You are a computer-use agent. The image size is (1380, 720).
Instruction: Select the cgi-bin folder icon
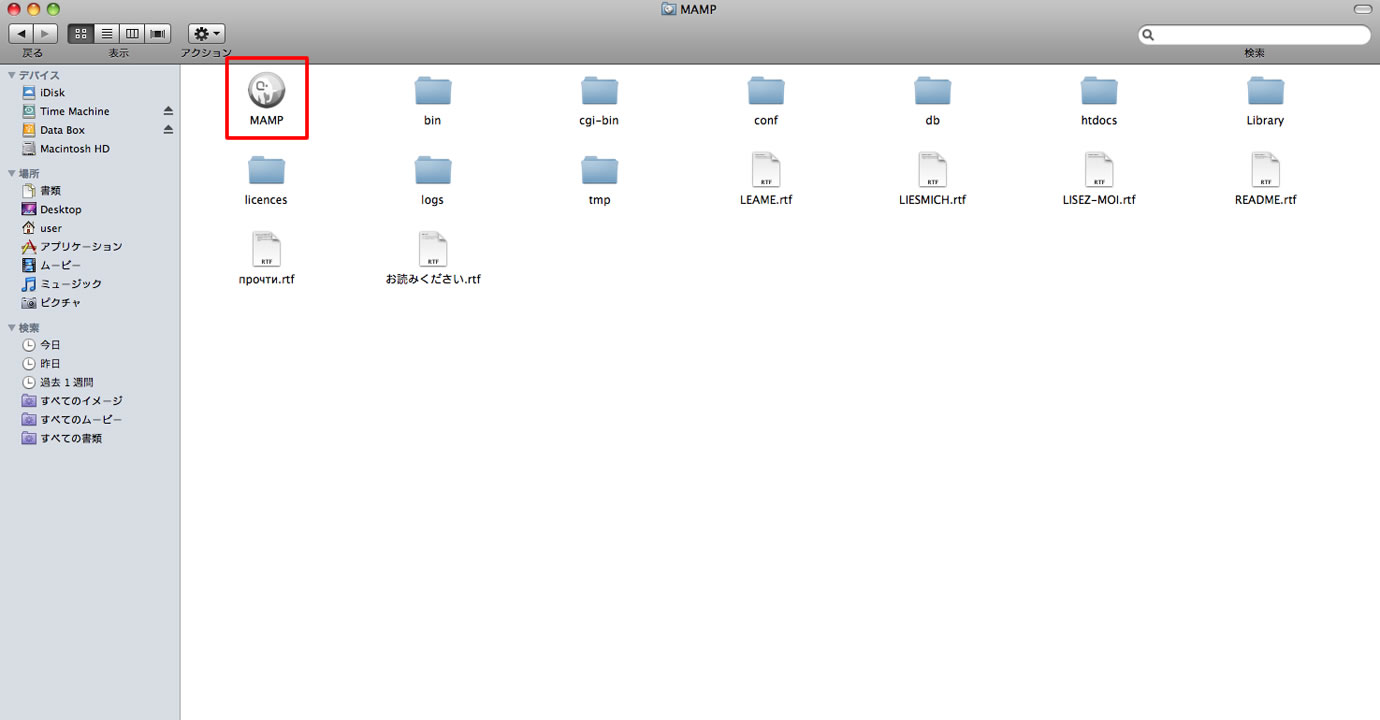tap(600, 92)
